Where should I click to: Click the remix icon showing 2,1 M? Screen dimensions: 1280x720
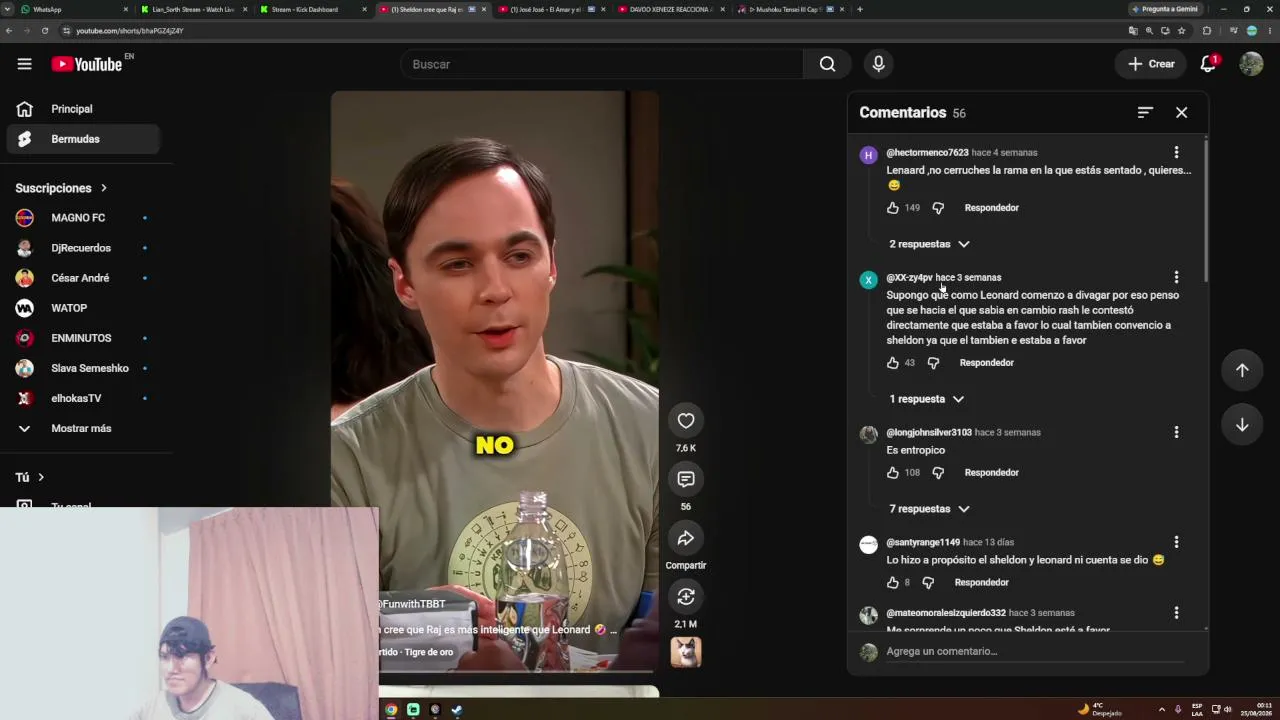686,597
